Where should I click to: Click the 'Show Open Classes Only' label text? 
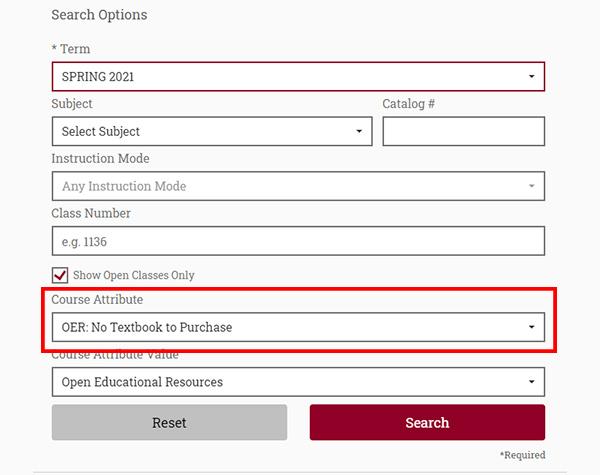click(134, 275)
